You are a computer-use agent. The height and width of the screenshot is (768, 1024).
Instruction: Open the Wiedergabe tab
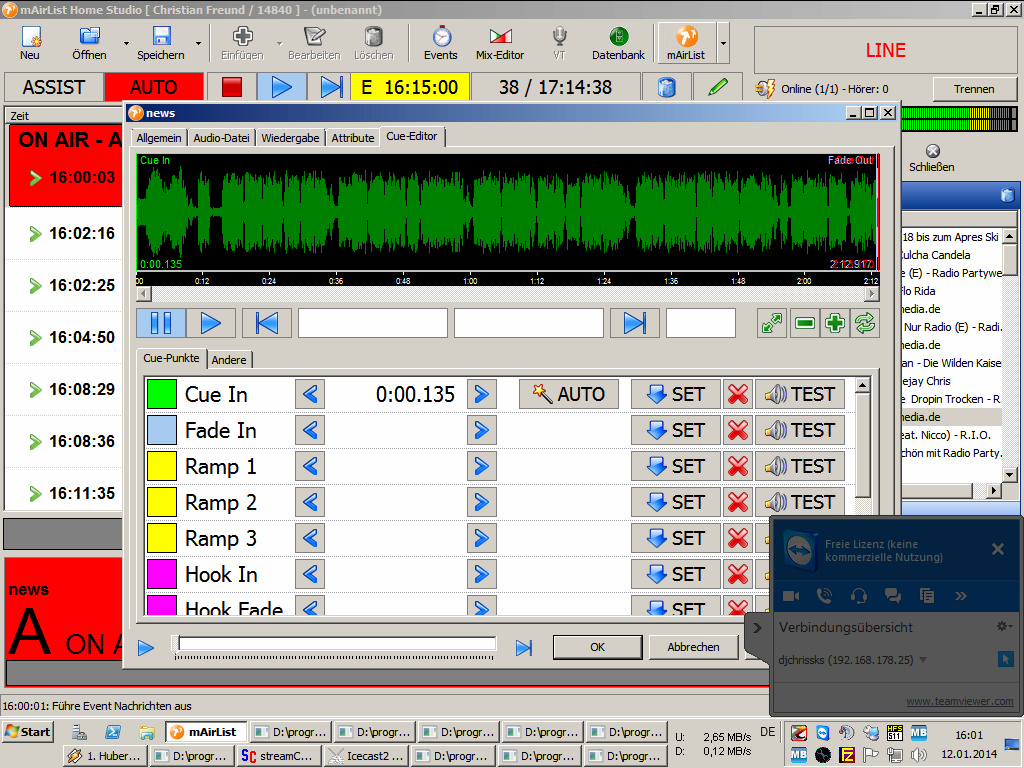291,138
